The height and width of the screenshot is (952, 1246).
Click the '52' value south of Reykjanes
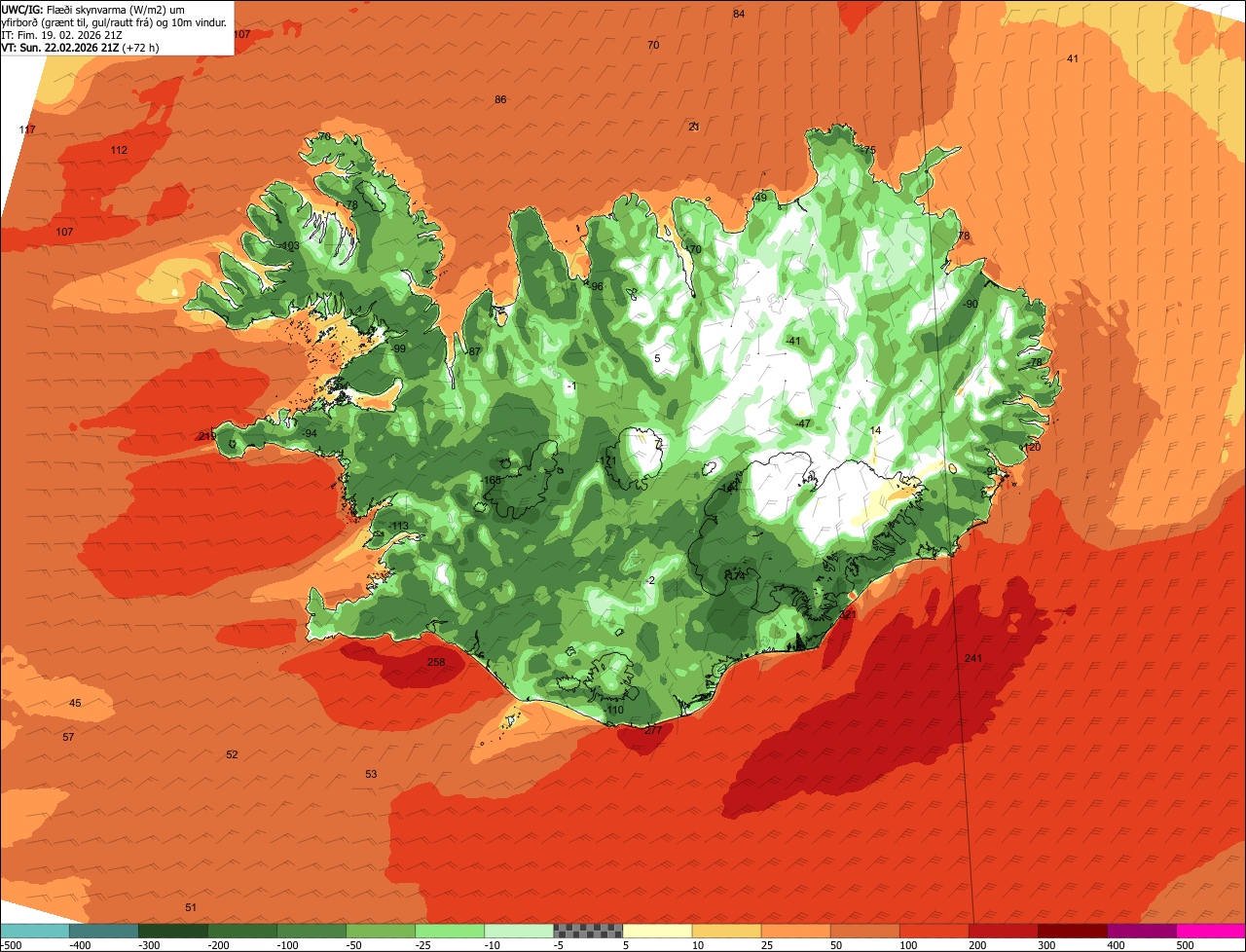click(232, 754)
